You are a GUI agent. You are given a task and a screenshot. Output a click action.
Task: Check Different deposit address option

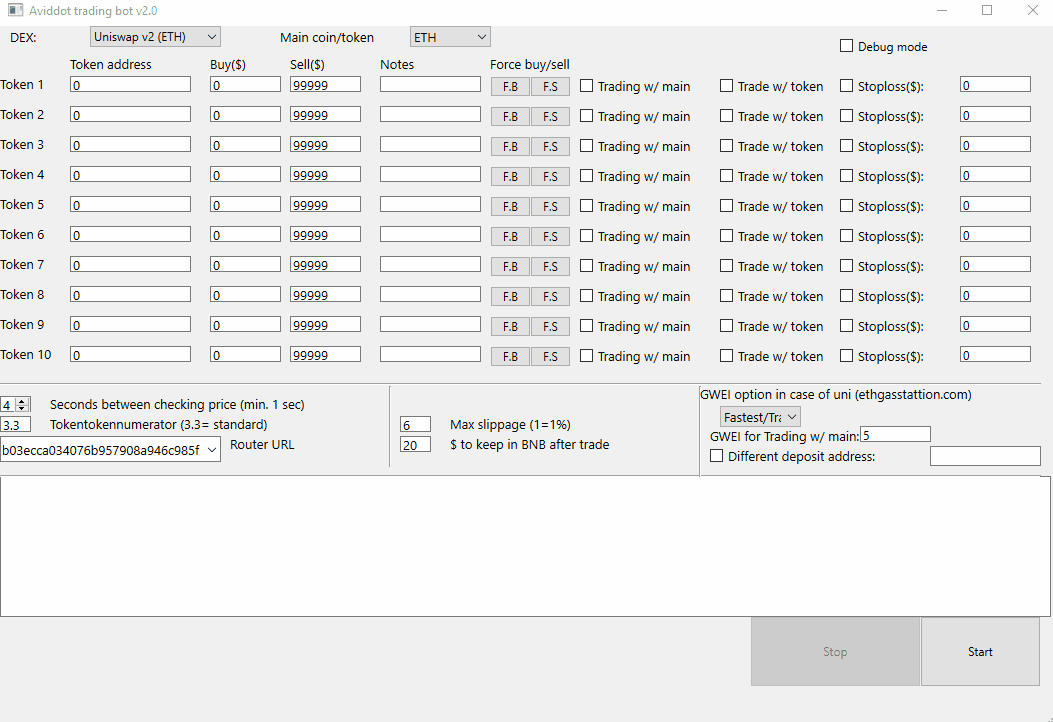coord(717,456)
